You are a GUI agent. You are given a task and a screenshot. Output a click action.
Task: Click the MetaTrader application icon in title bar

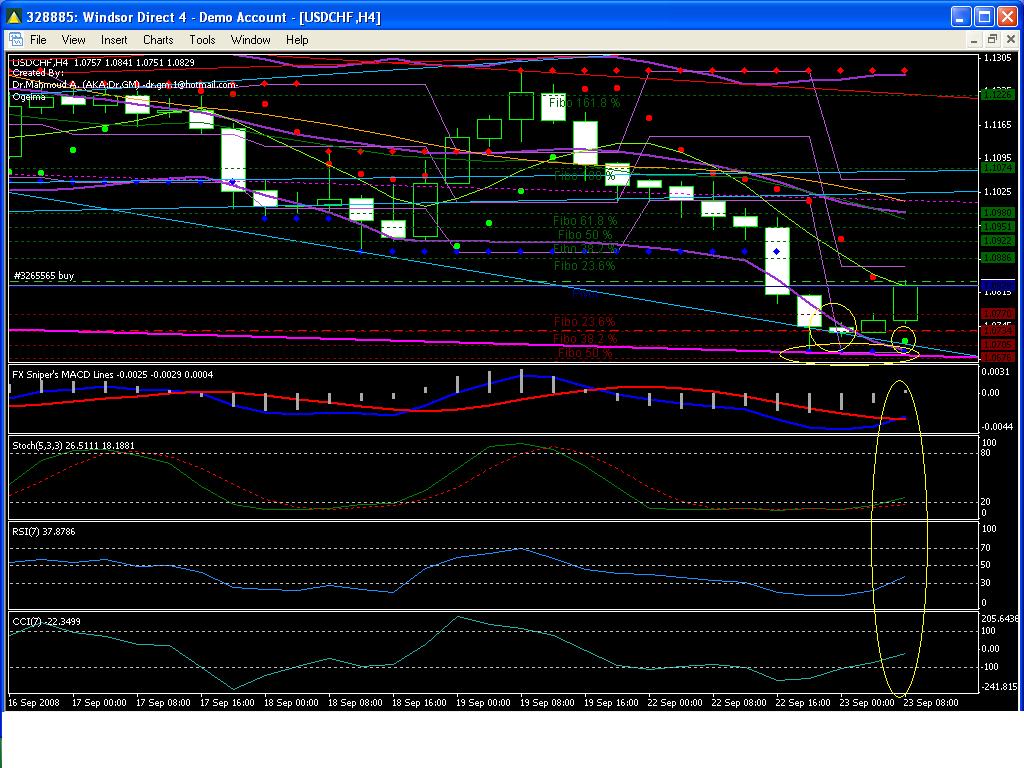pyautogui.click(x=14, y=17)
